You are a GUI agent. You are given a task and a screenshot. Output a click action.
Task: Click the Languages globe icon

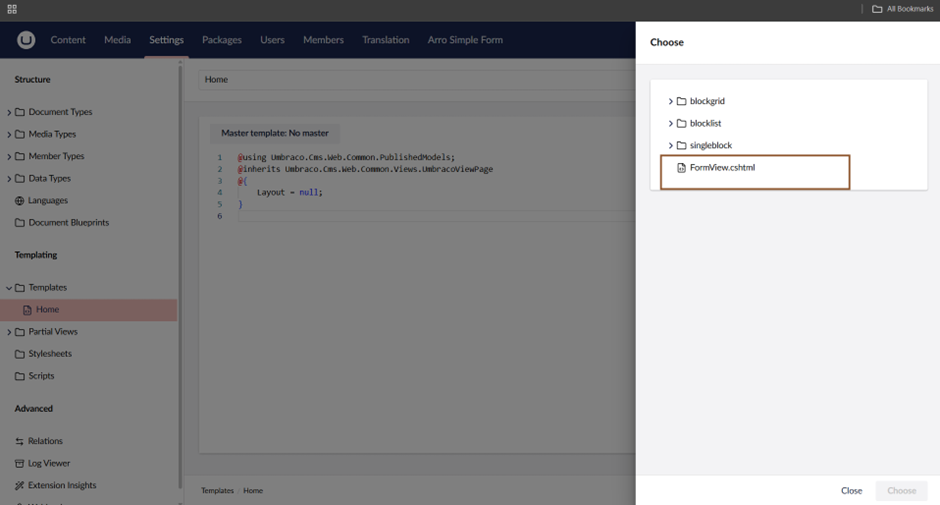click(20, 201)
